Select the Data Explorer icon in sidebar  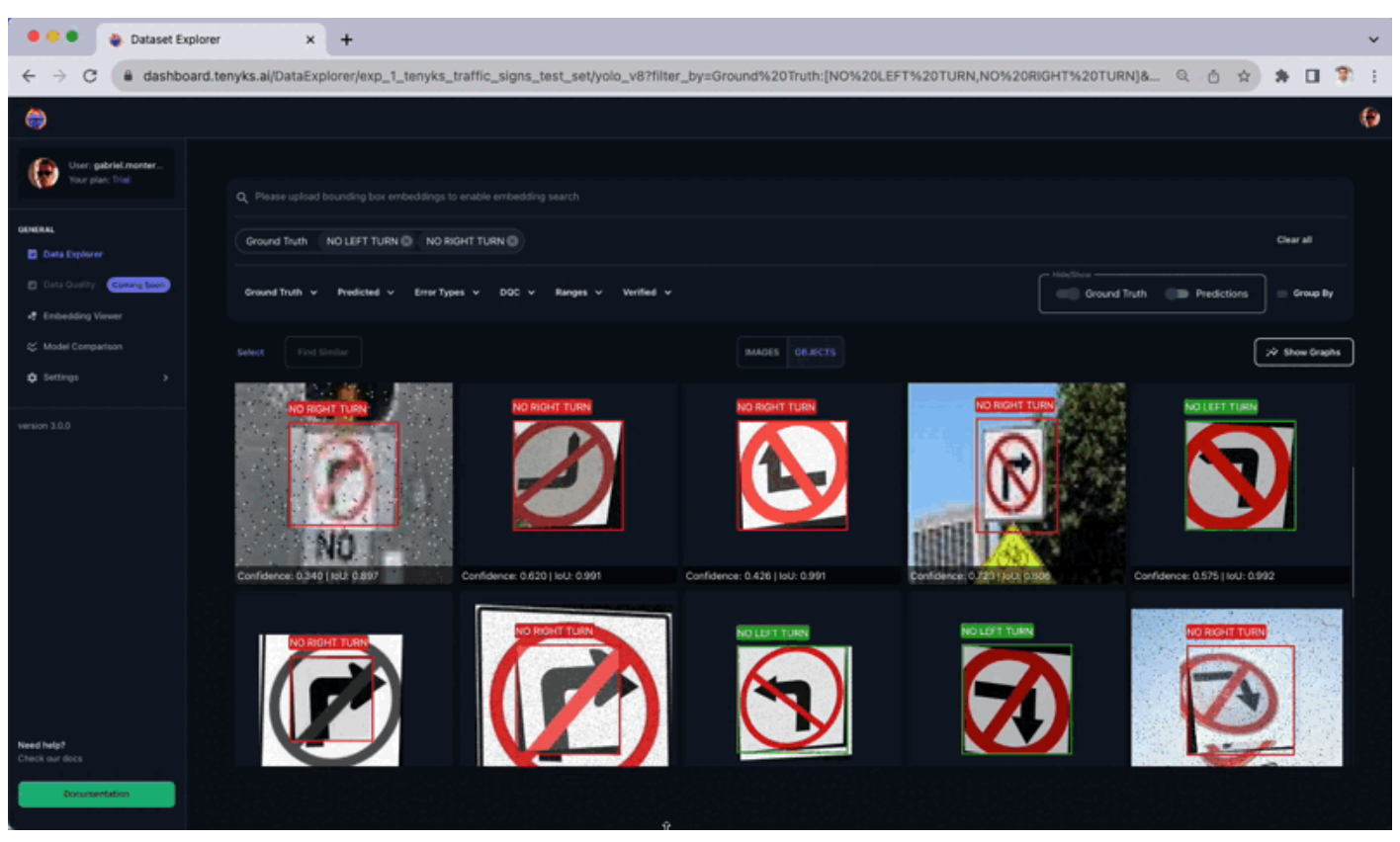click(x=33, y=254)
